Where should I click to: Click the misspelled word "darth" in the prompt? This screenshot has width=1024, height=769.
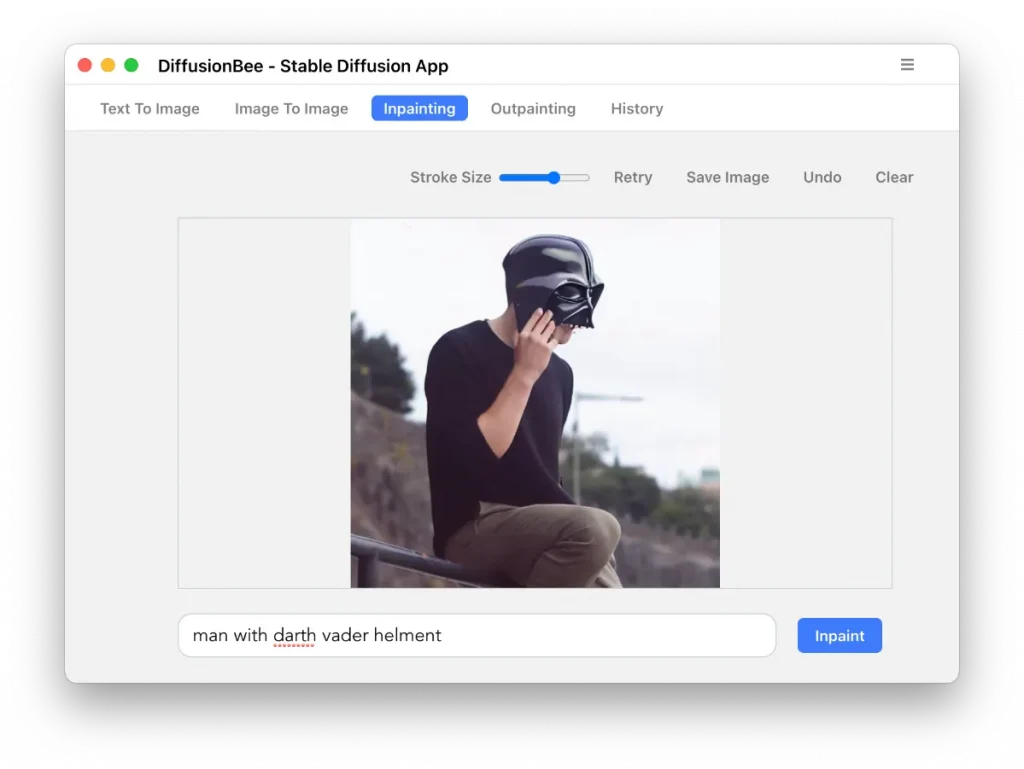(x=294, y=636)
